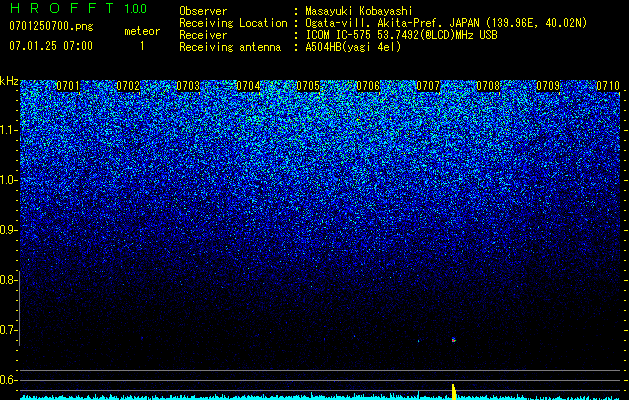
Task: Click the filename 0701250700.png
Action: point(51,27)
